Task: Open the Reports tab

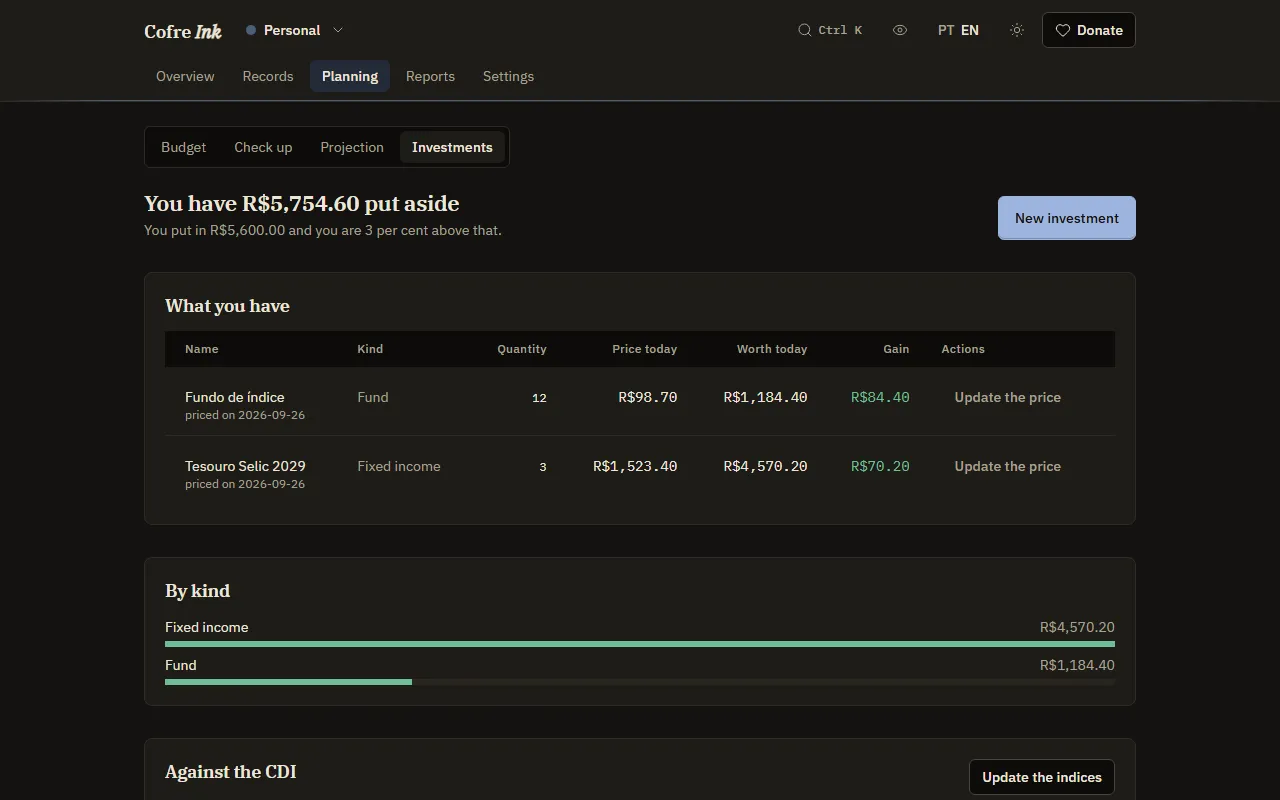Action: click(x=430, y=76)
